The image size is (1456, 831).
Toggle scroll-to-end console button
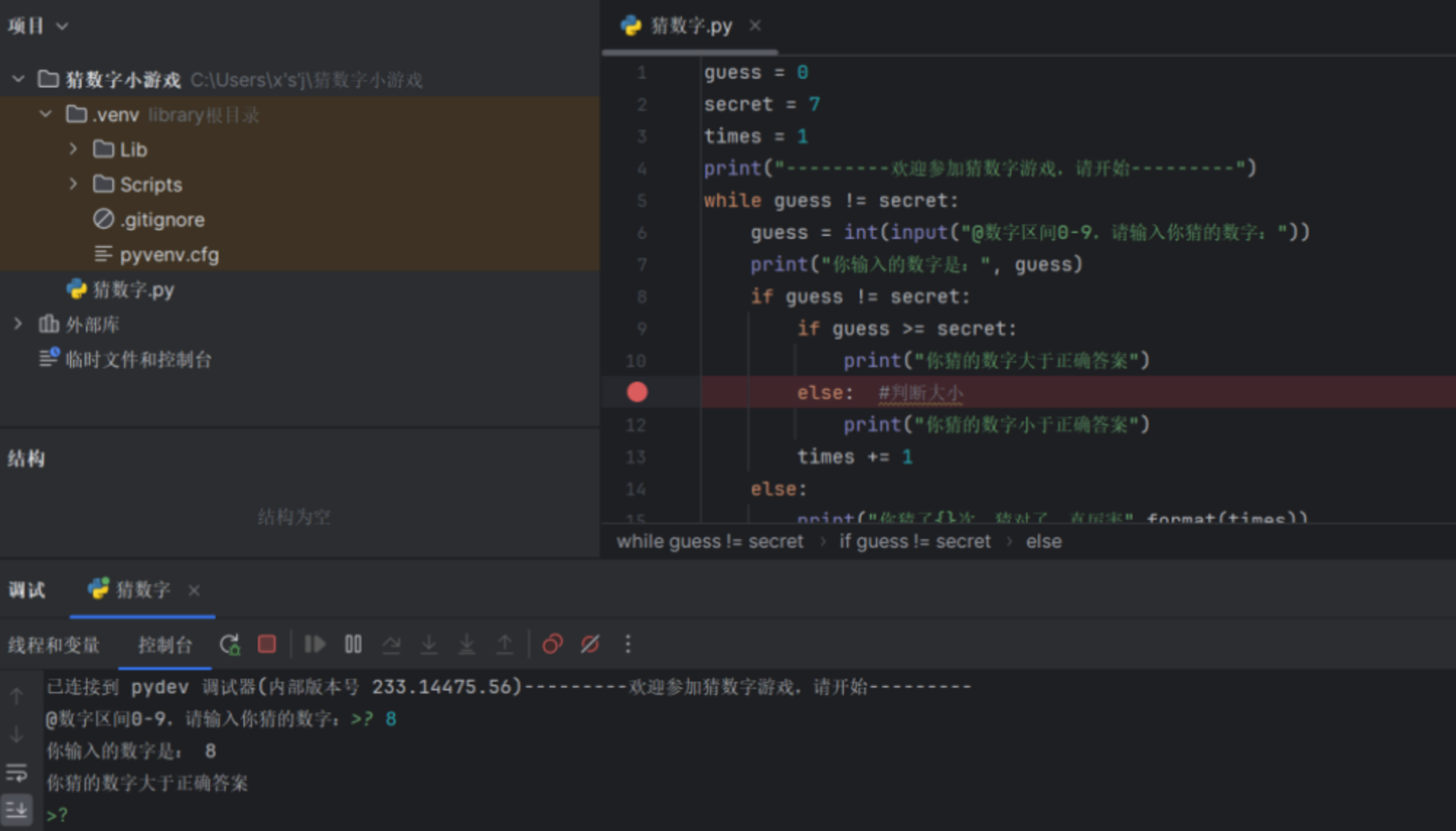[16, 809]
